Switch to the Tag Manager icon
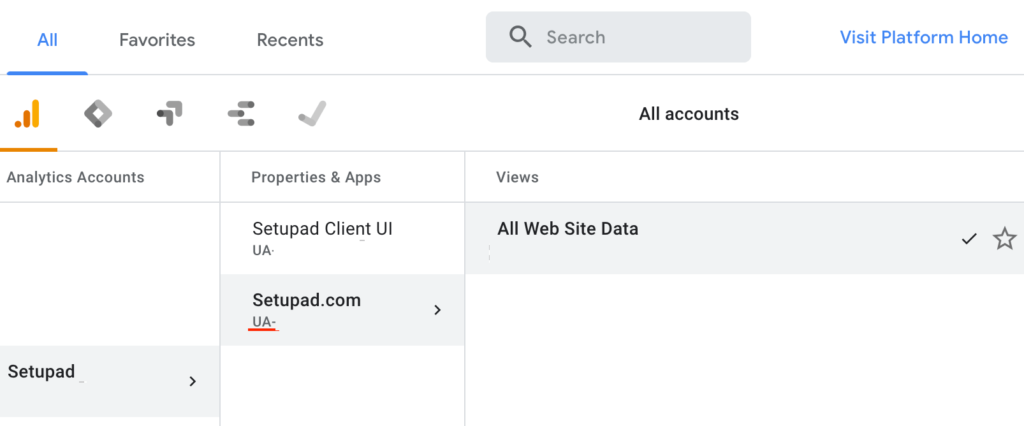This screenshot has width=1024, height=426. 97,114
